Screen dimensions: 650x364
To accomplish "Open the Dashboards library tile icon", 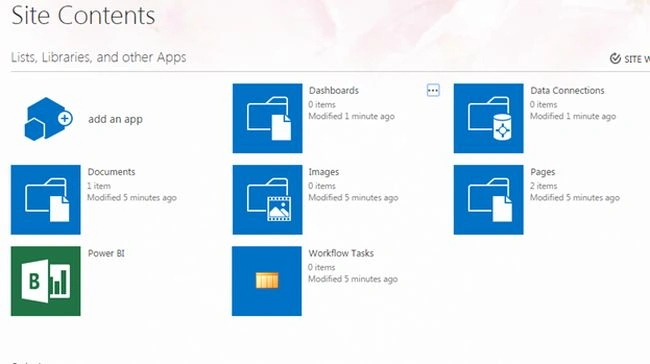I will 267,118.
